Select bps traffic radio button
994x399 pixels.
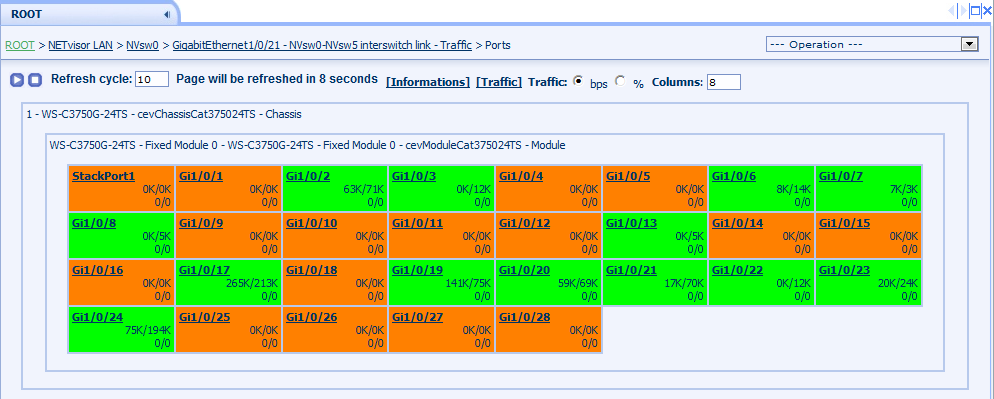[578, 81]
